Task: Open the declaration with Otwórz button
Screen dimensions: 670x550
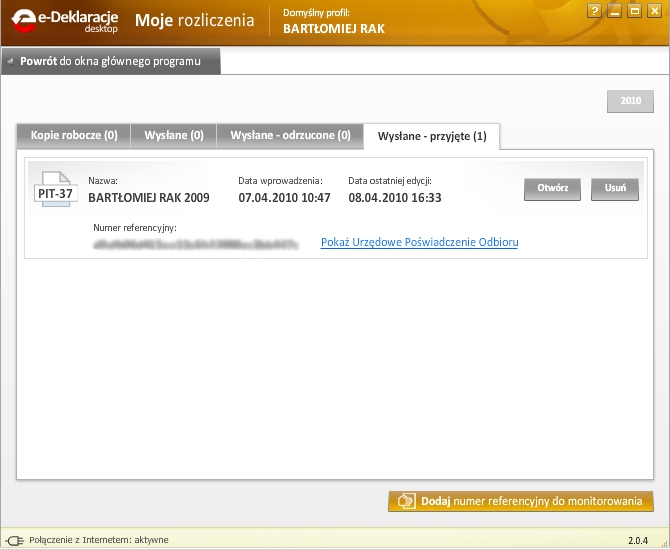Action: (552, 189)
